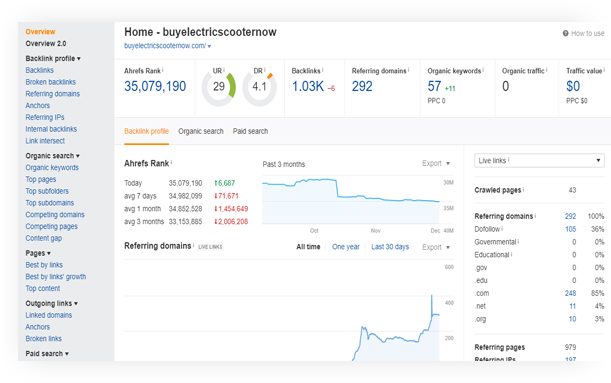
Task: Click the 1.03K backlinks count
Action: pyautogui.click(x=308, y=86)
